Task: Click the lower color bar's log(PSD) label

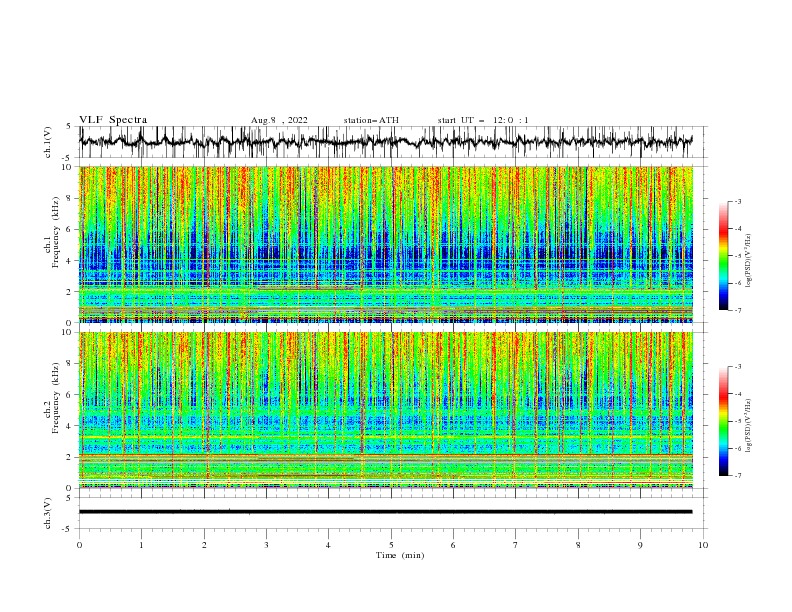Action: 749,425
